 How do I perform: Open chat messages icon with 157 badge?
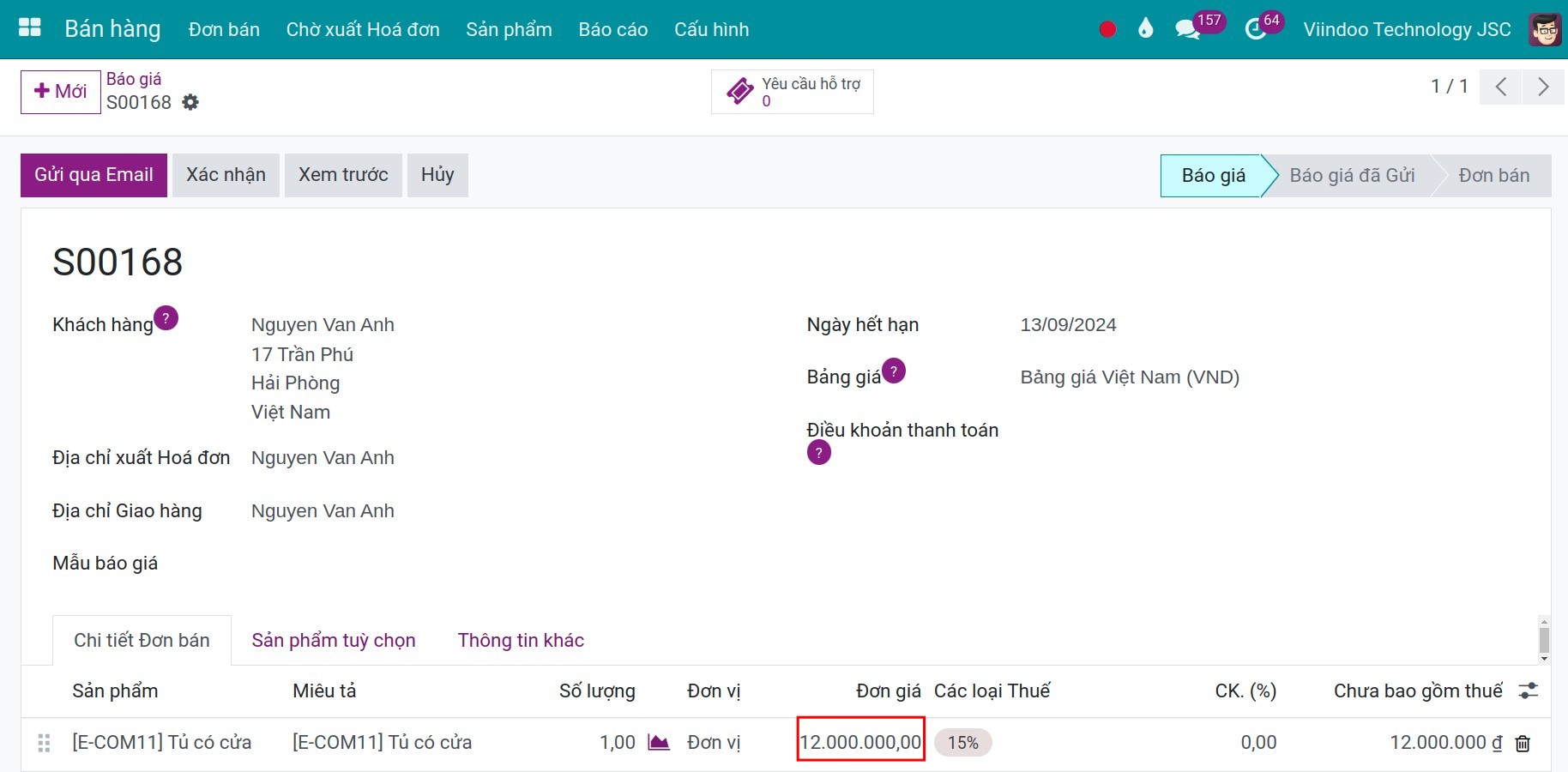point(1188,29)
